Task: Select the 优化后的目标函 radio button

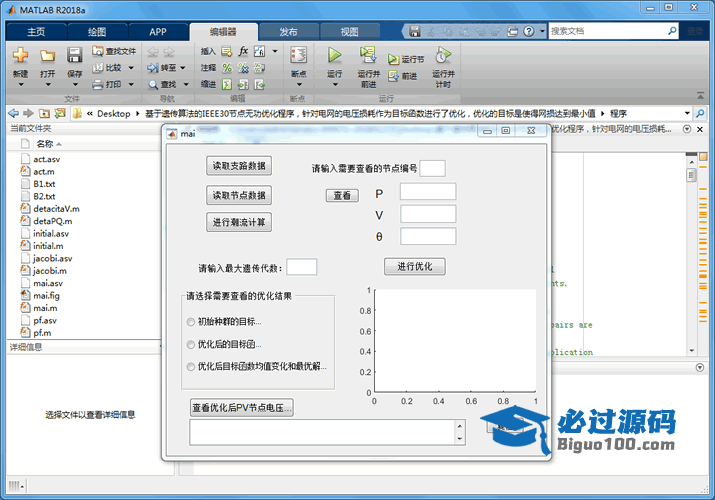Action: click(x=191, y=345)
